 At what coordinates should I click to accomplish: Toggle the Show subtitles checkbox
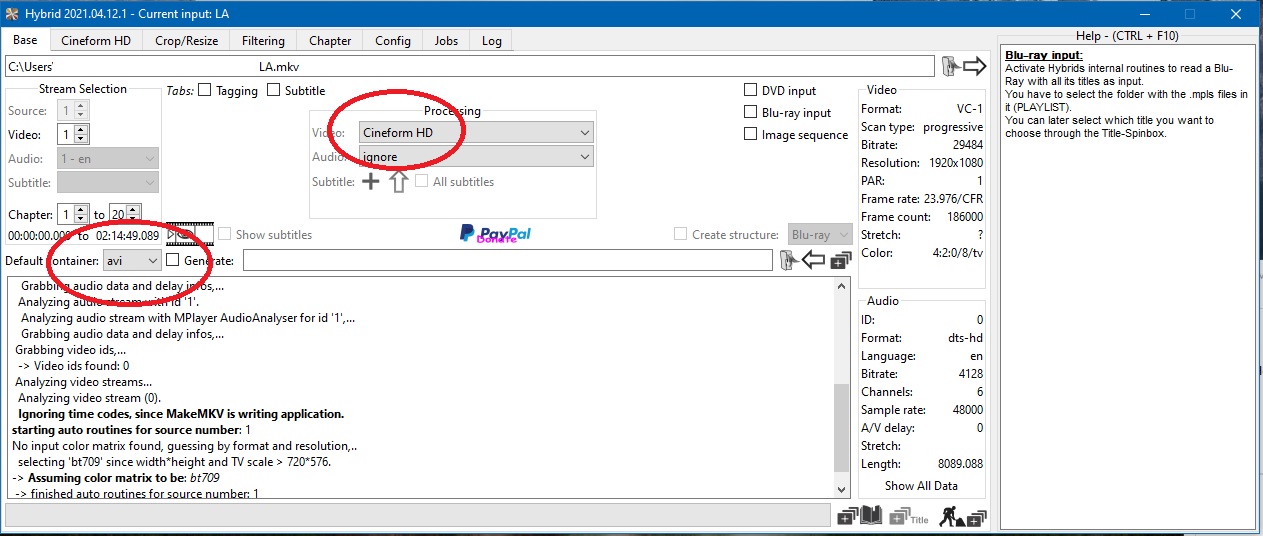point(225,234)
